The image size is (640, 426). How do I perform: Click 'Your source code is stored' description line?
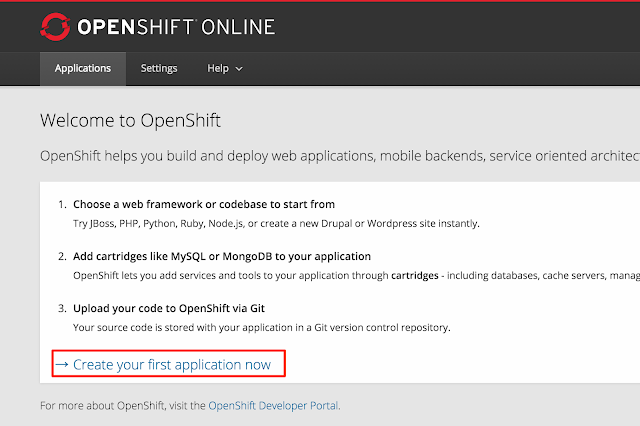pos(262,328)
